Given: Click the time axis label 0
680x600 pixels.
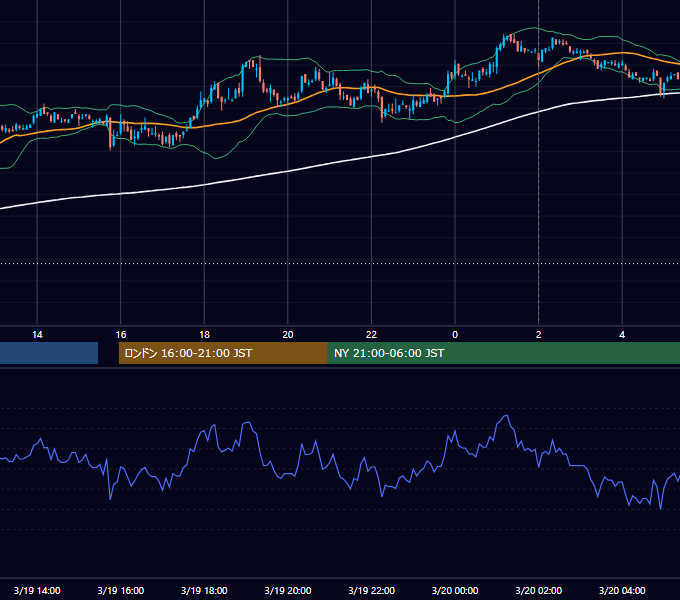Looking at the screenshot, I should coord(455,335).
